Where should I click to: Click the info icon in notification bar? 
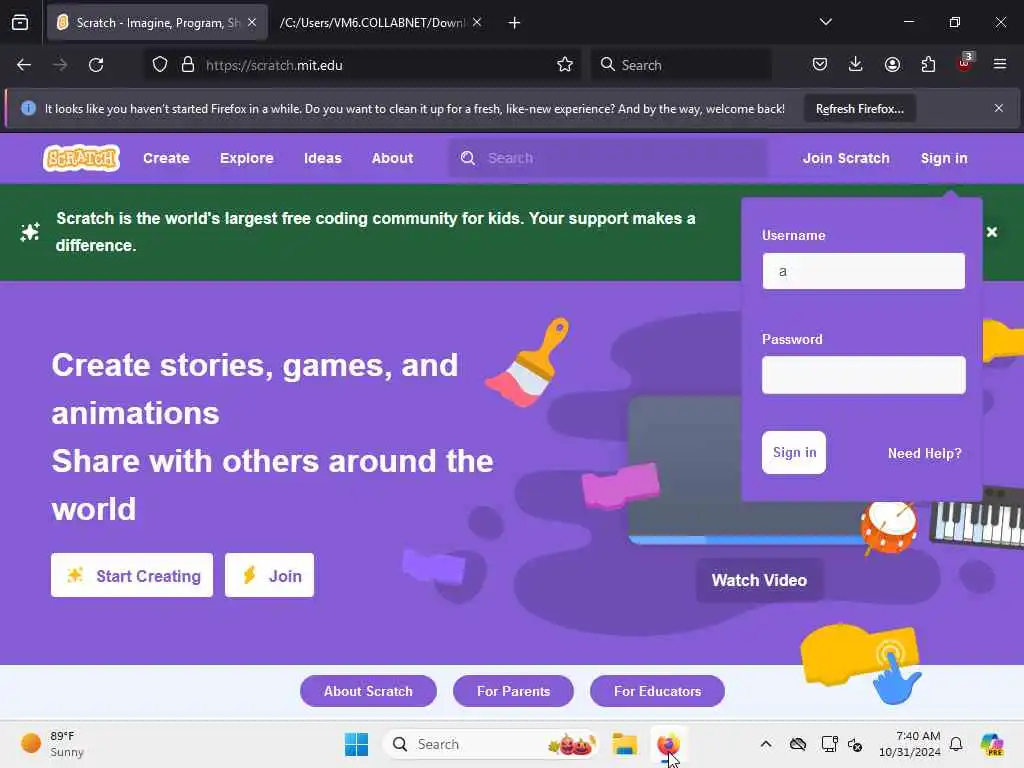(x=28, y=108)
